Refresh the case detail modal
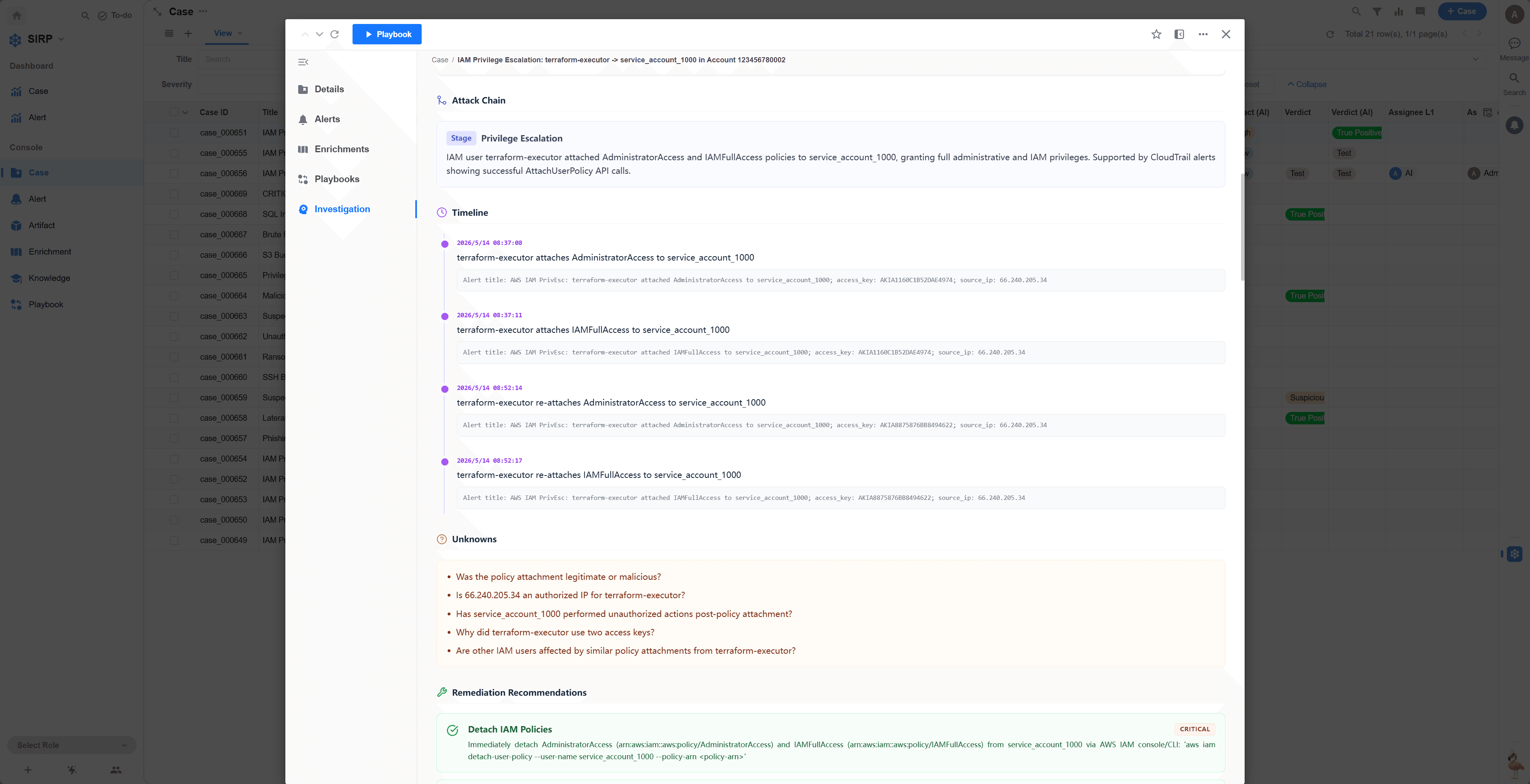 335,34
